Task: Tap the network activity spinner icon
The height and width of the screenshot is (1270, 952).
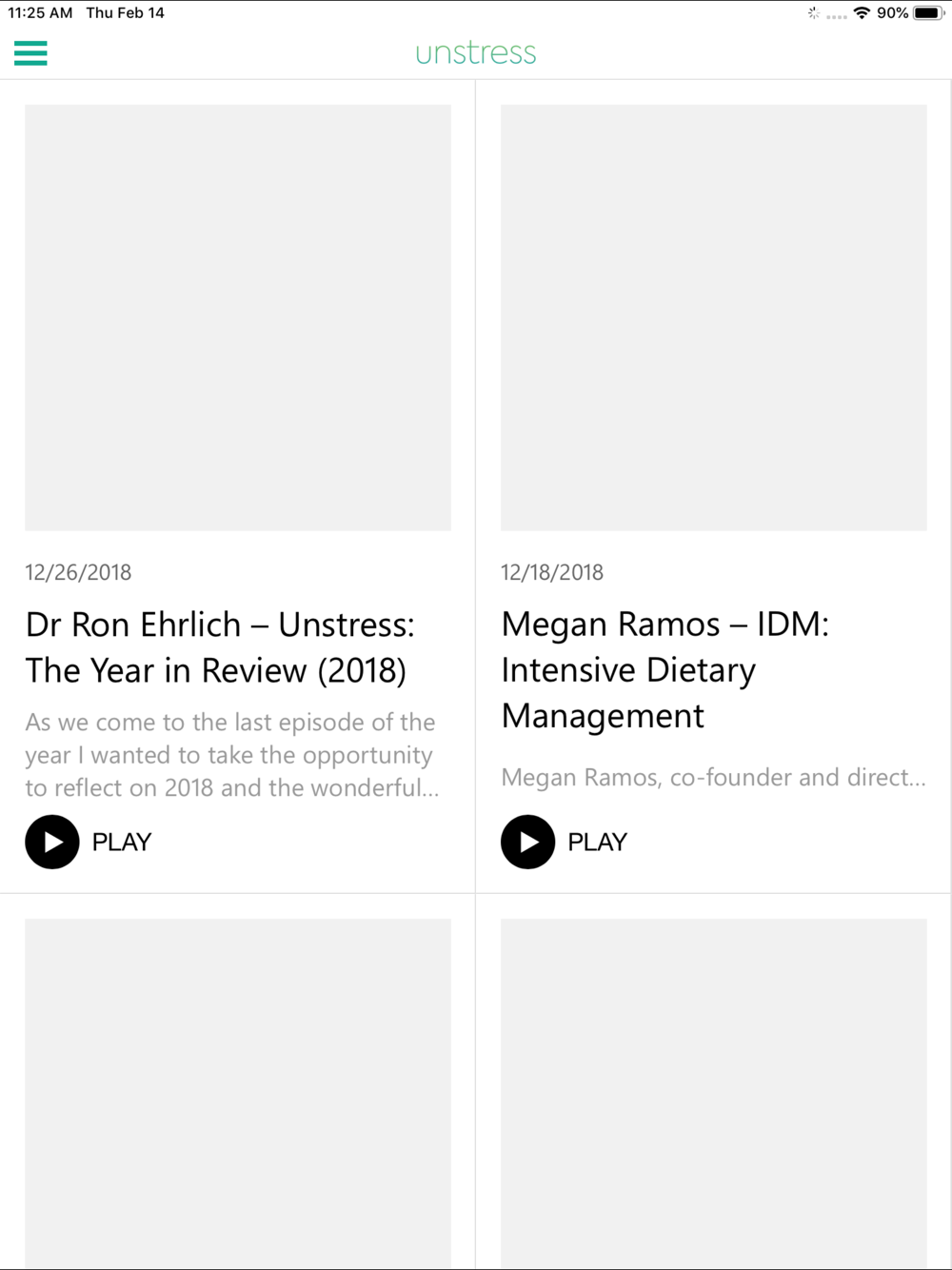Action: pos(813,13)
